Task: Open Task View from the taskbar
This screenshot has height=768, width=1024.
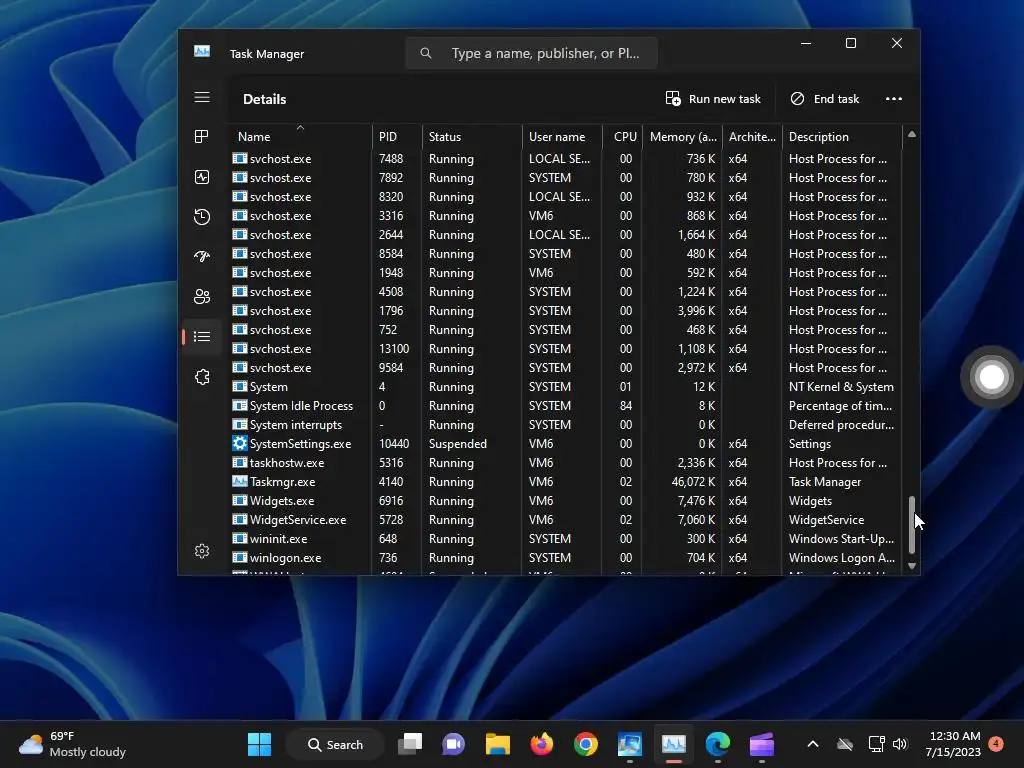Action: pyautogui.click(x=410, y=744)
